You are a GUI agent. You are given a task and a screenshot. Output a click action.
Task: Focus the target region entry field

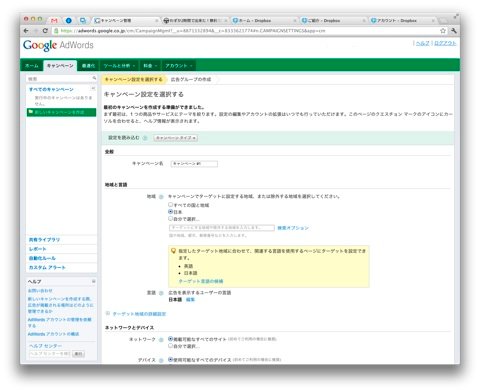pos(222,228)
